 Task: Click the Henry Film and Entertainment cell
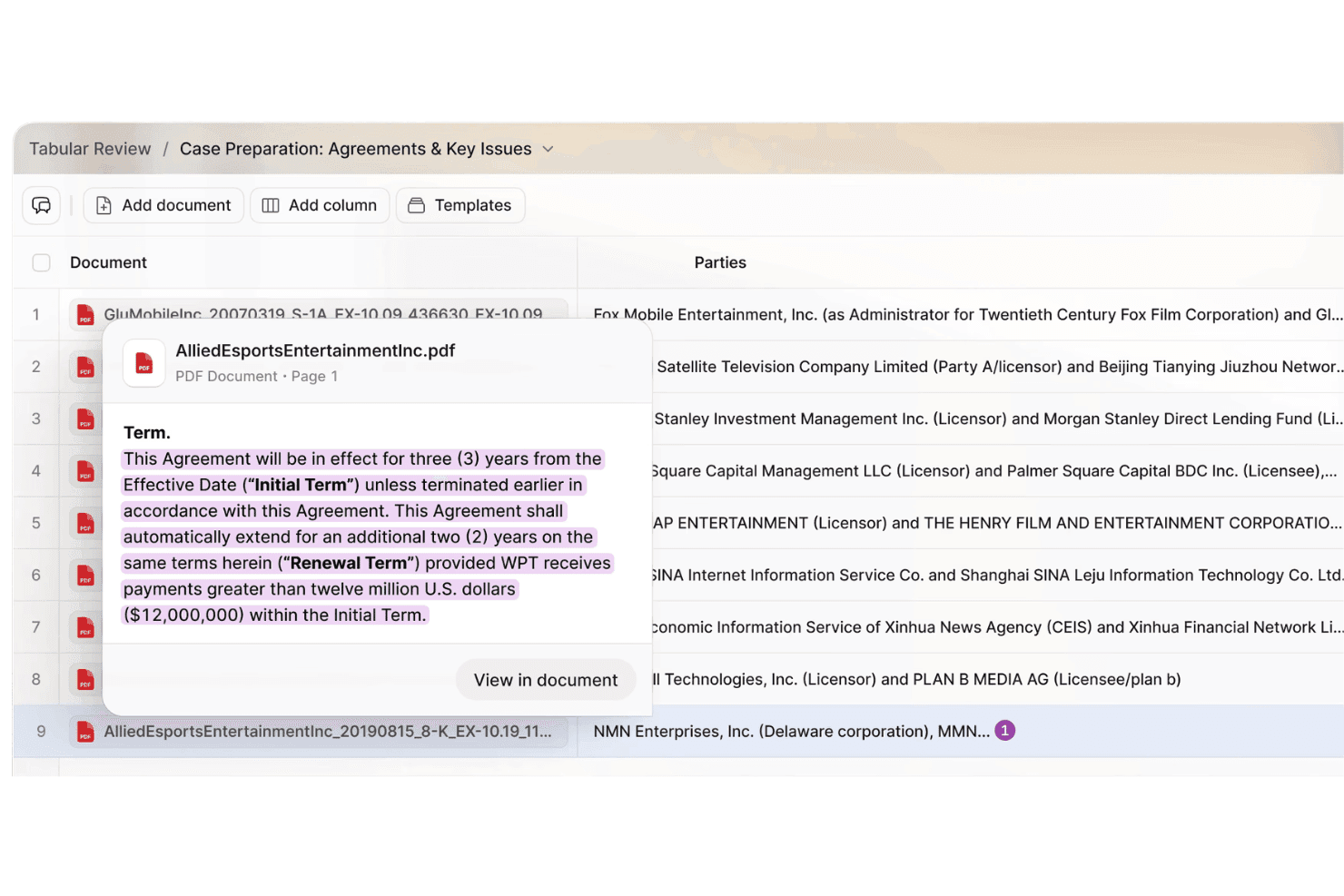[x=998, y=523]
